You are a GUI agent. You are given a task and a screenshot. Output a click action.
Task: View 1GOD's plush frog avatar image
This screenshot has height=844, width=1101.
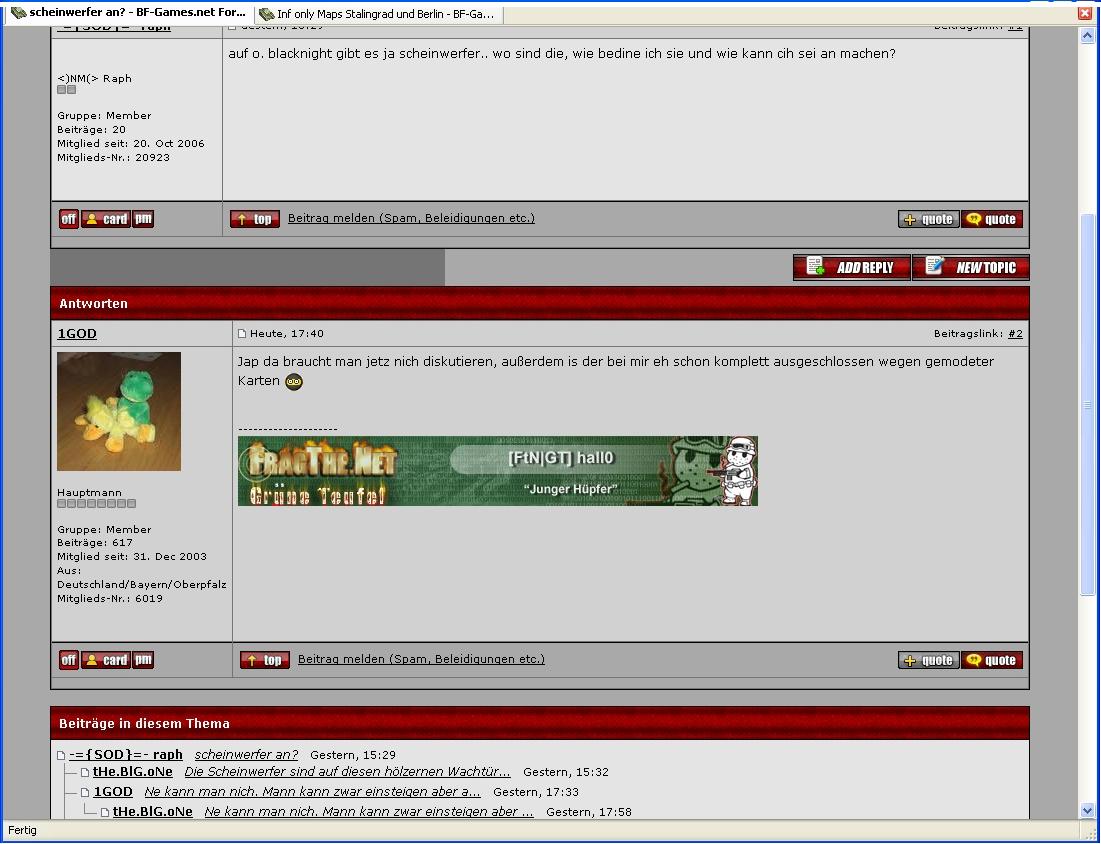tap(119, 411)
